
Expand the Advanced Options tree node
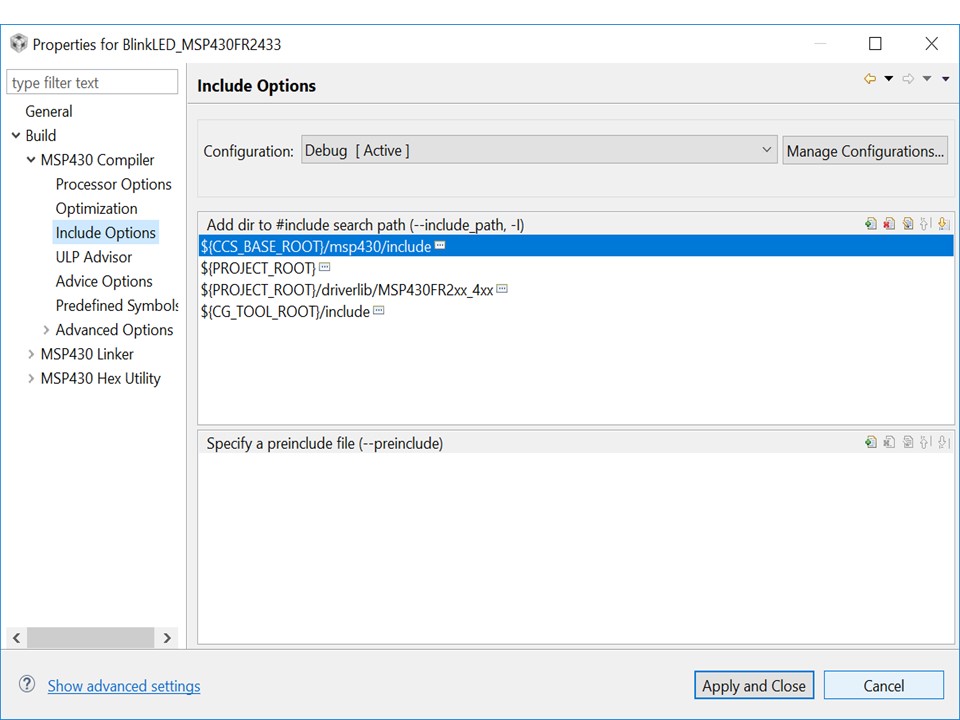click(x=46, y=330)
